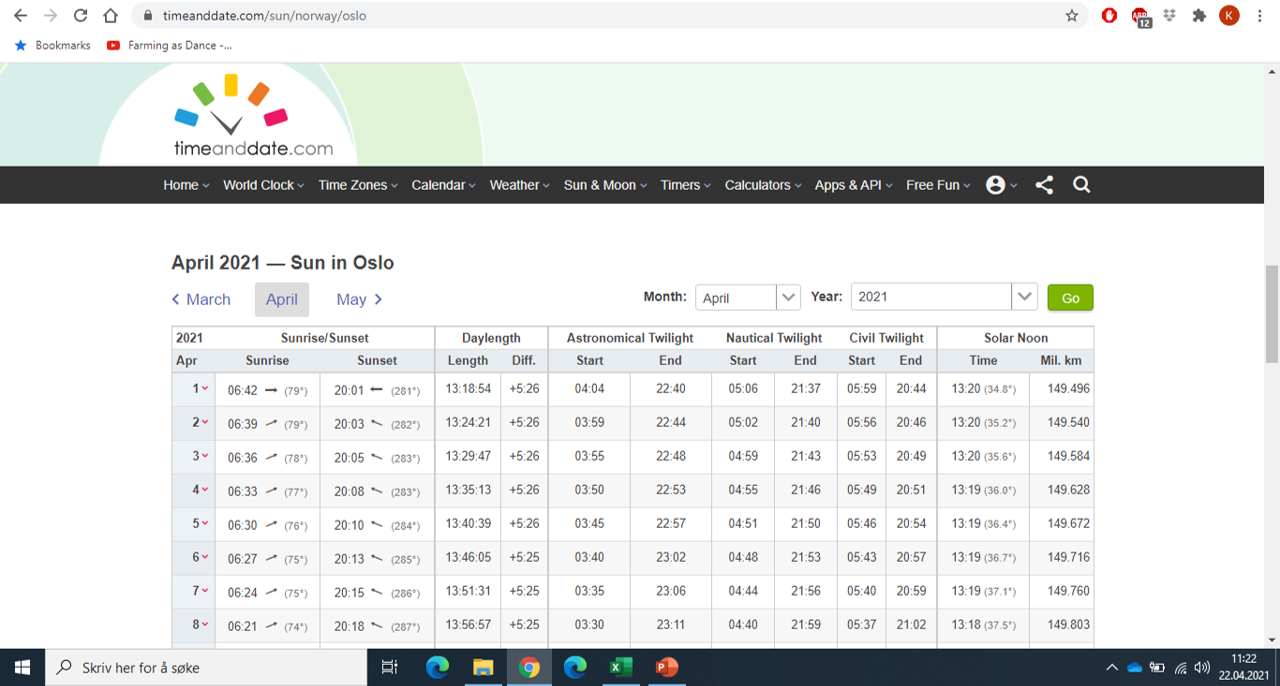Select the April month tab
The width and height of the screenshot is (1280, 686).
[281, 299]
